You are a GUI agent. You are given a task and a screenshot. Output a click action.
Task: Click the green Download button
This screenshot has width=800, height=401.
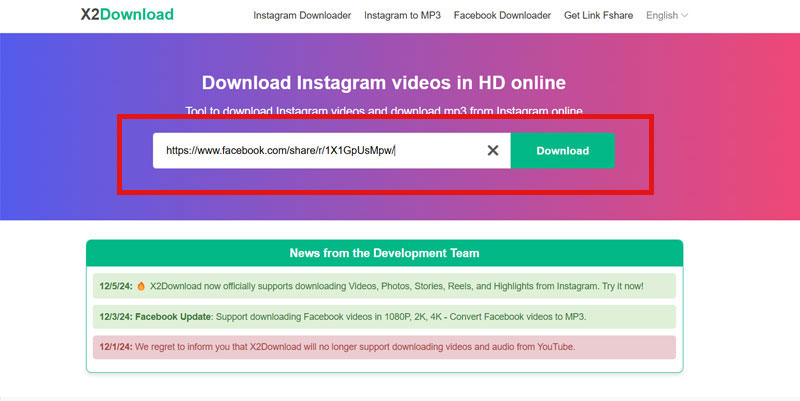[562, 151]
